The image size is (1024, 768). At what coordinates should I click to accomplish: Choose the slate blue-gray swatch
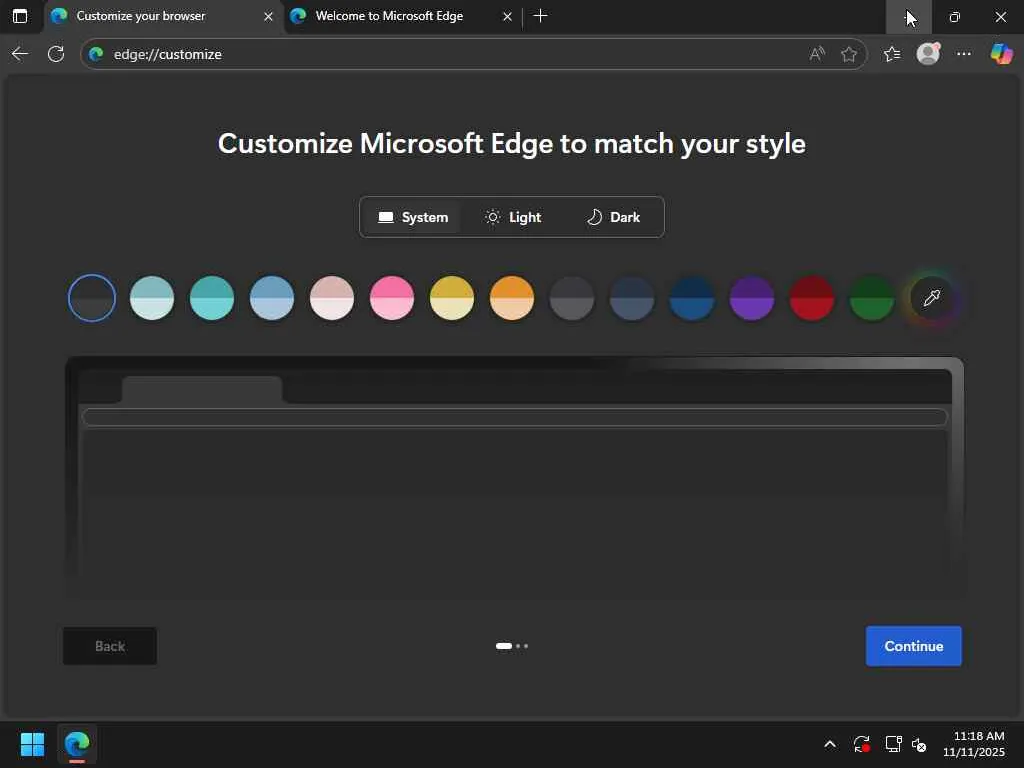(x=632, y=298)
